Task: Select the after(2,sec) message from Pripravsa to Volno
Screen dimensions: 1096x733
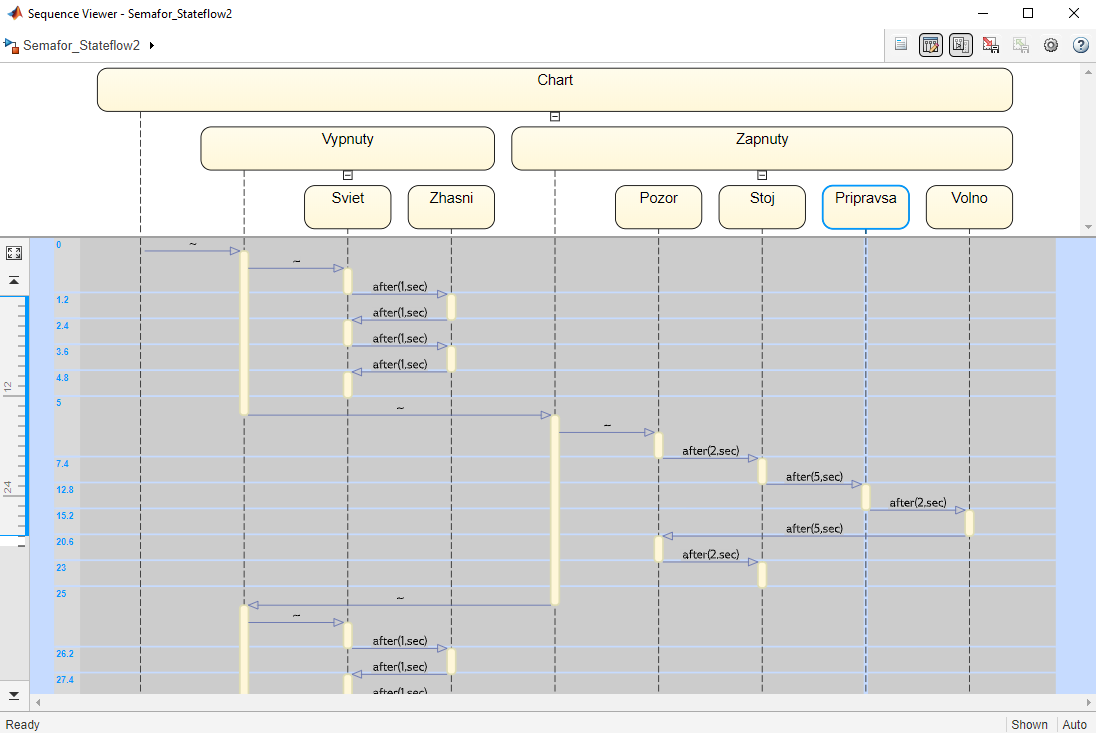Action: (x=918, y=503)
